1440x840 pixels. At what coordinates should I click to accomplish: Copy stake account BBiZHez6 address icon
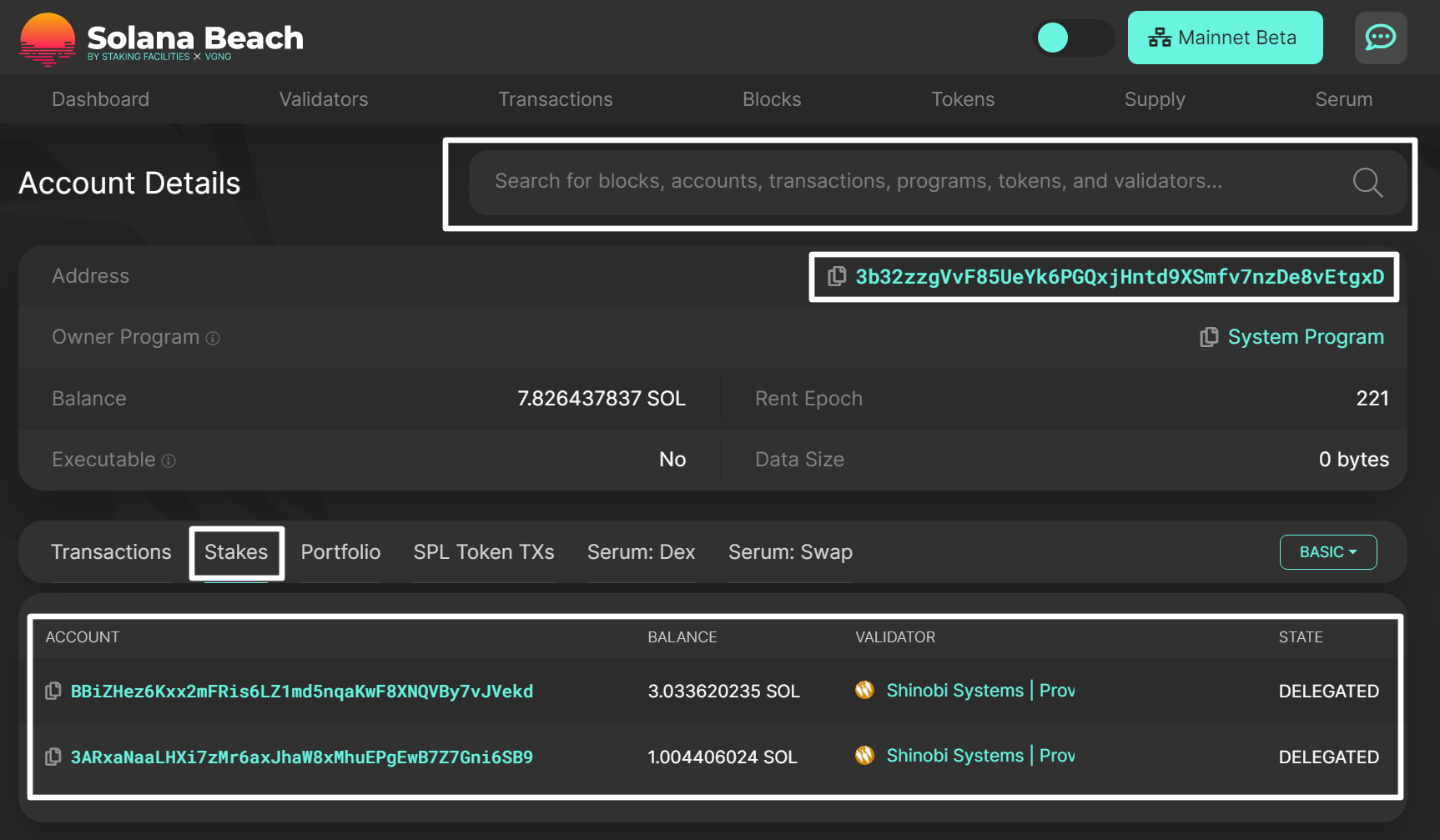tap(53, 691)
